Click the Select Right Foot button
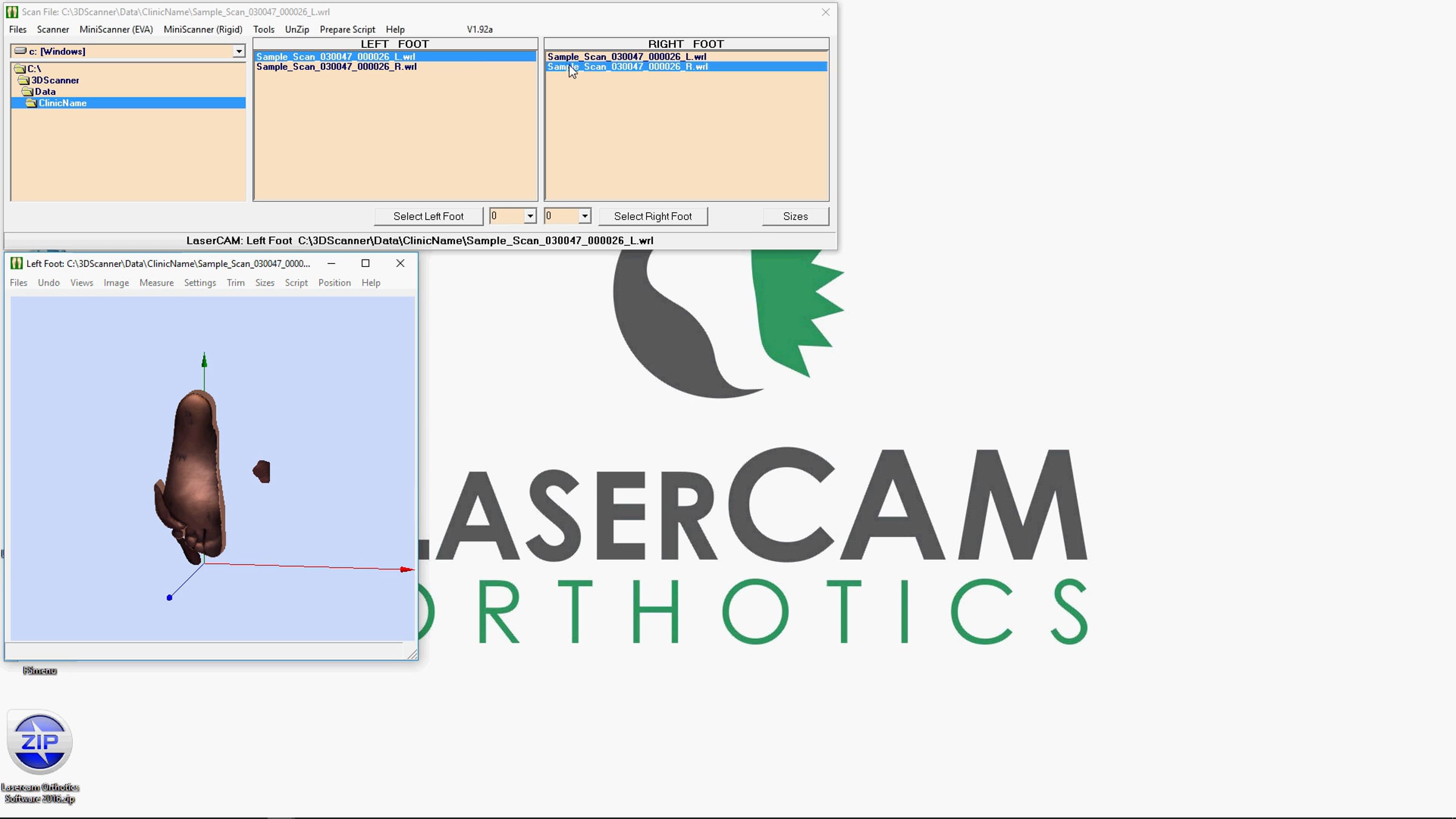The image size is (1456, 819). point(653,217)
